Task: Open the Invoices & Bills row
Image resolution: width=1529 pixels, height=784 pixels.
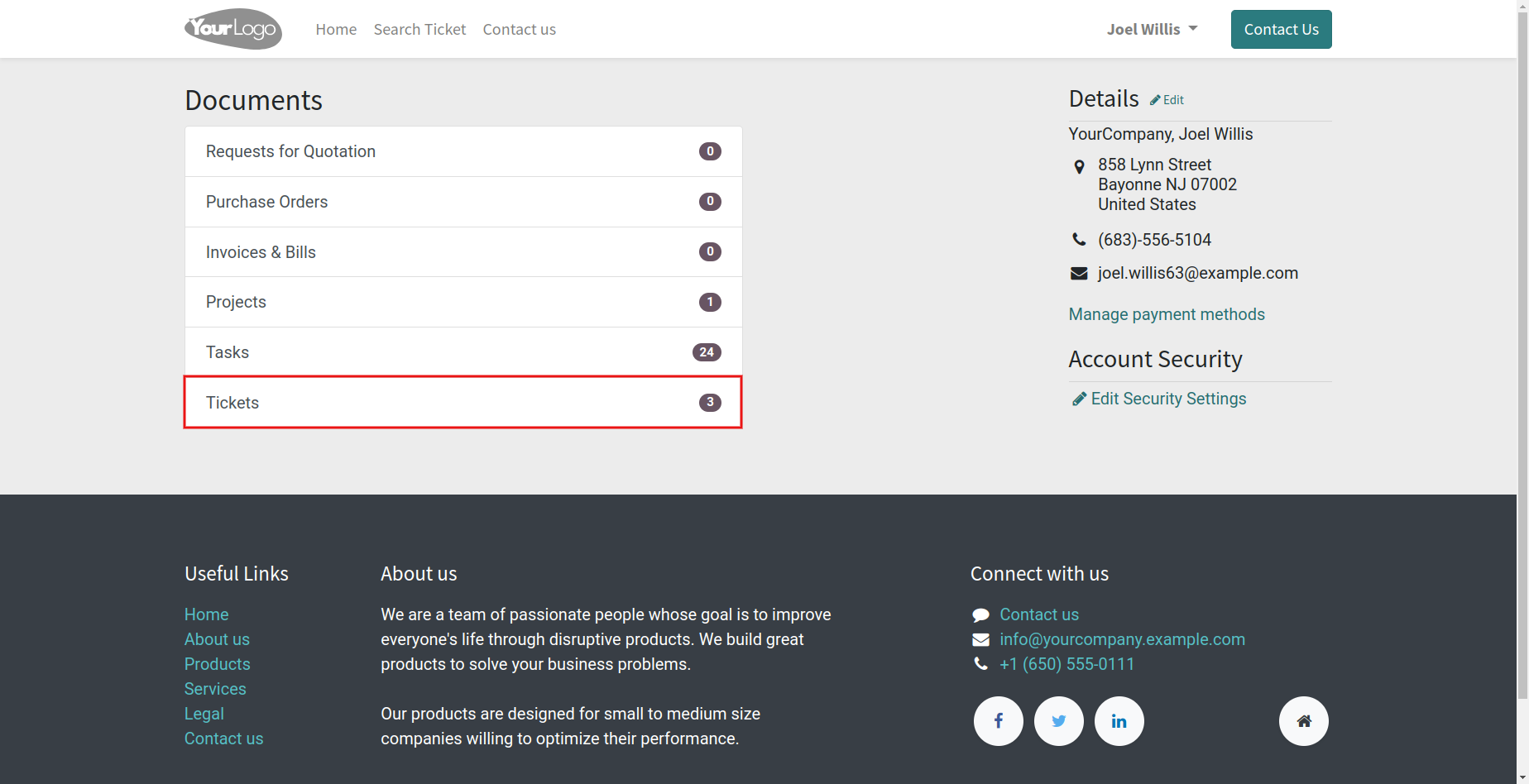Action: point(463,252)
